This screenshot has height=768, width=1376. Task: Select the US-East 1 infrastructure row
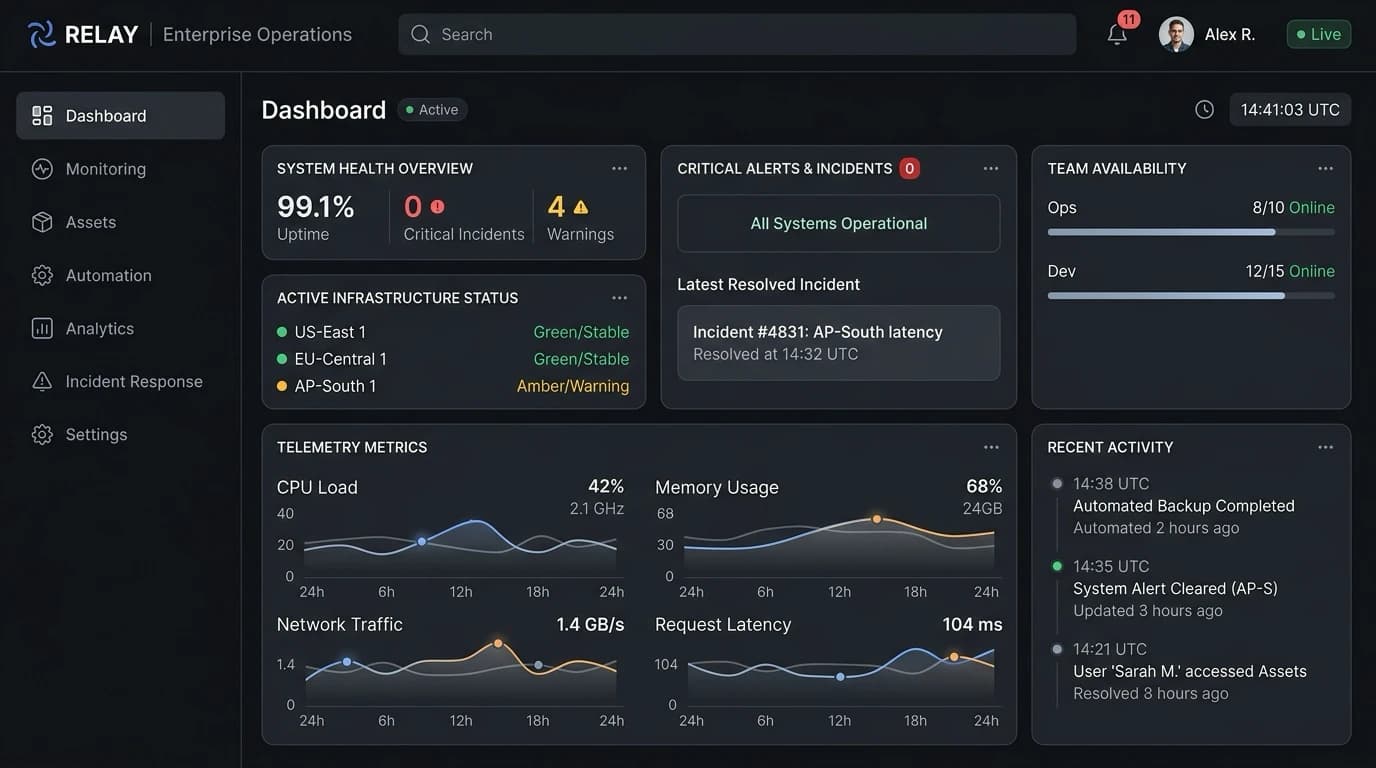(453, 332)
